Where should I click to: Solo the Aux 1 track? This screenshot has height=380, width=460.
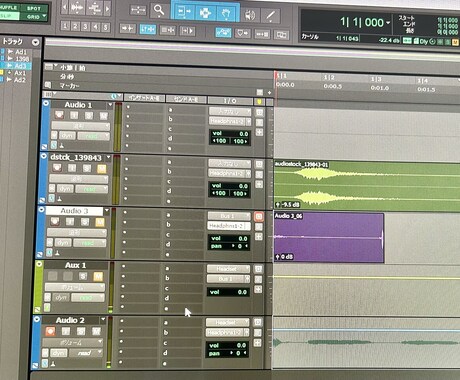pyautogui.click(x=83, y=276)
